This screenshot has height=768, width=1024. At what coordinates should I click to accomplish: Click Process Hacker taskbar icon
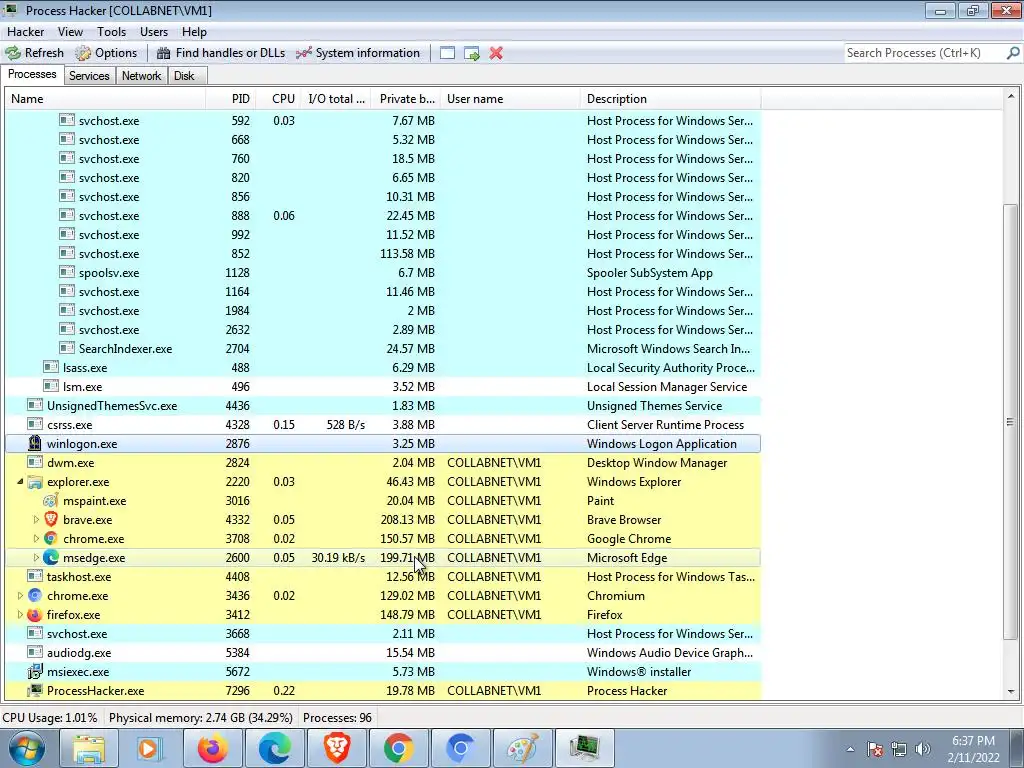click(584, 748)
